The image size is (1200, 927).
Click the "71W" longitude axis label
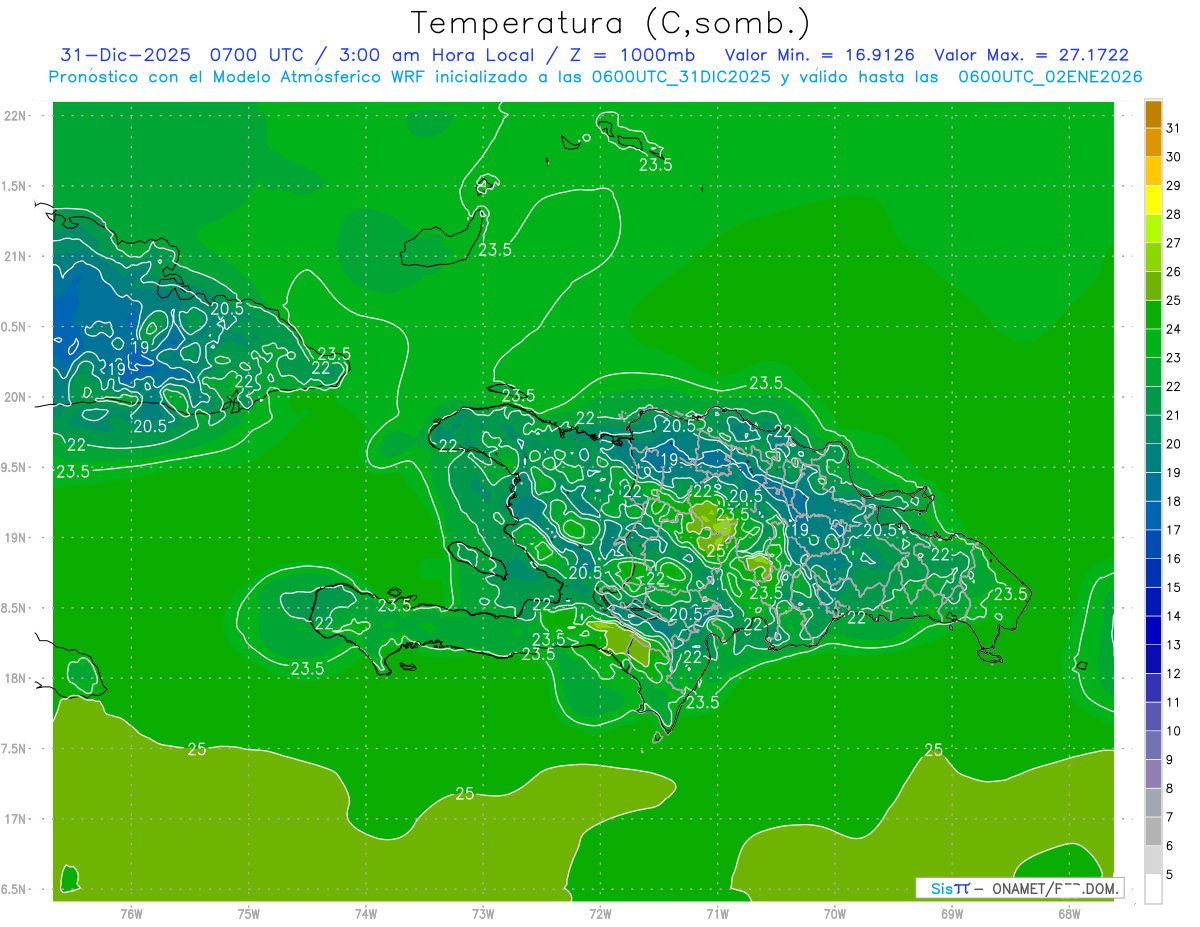point(717,914)
